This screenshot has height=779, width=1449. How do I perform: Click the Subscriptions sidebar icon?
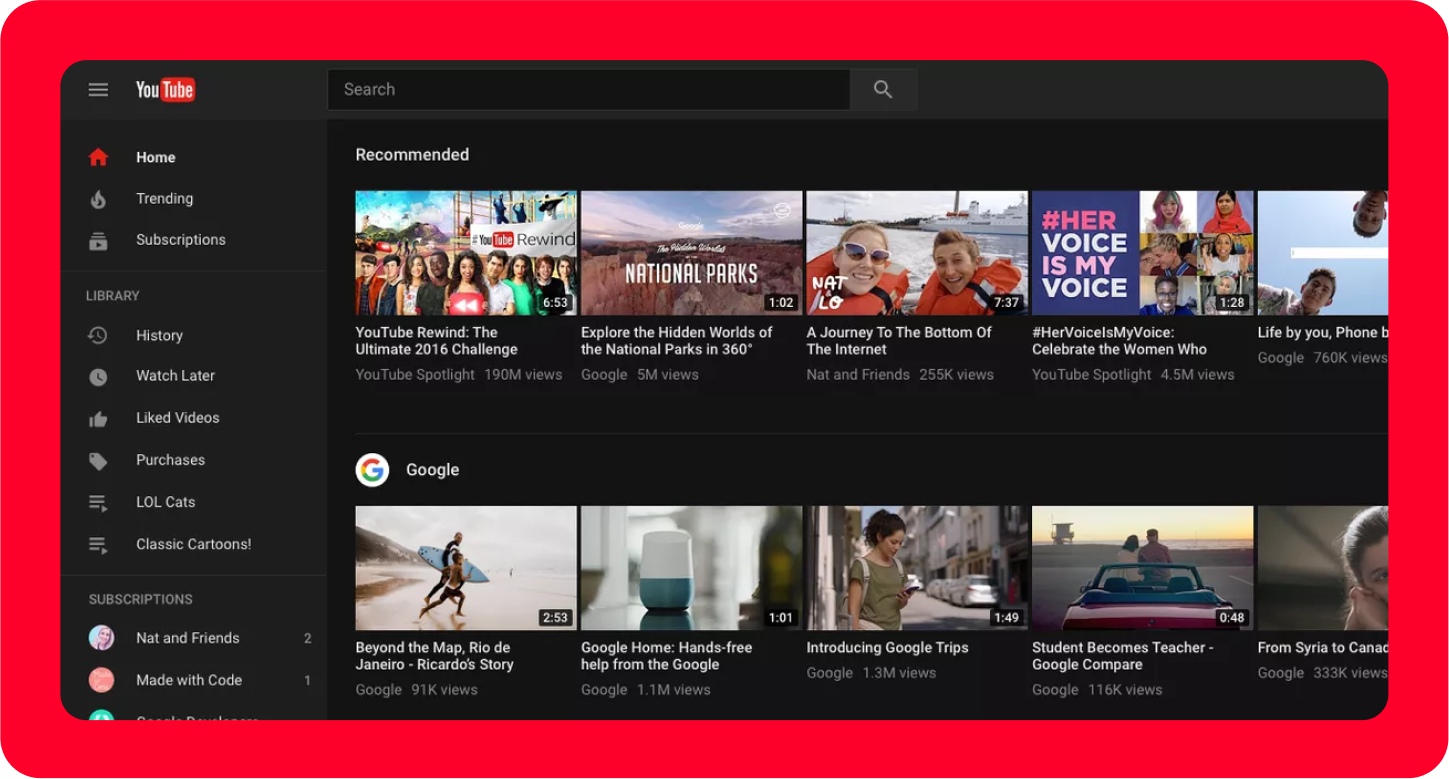tap(98, 240)
